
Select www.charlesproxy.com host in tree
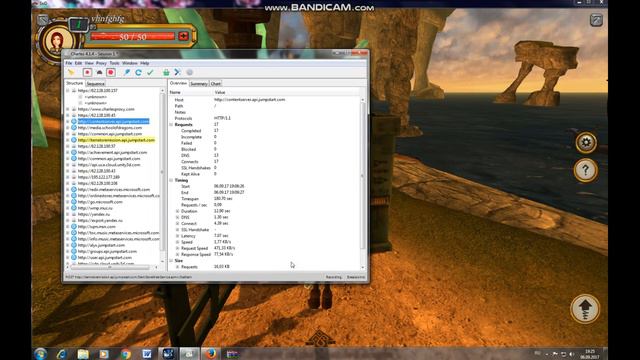106,109
